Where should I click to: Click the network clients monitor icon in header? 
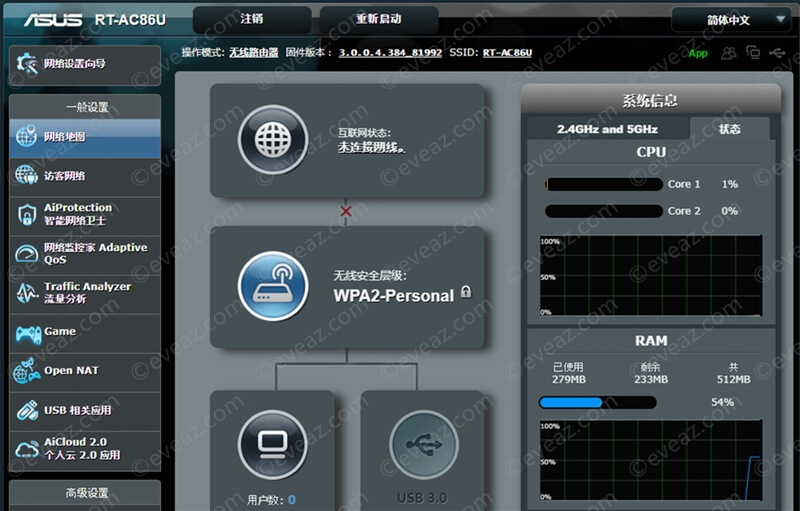tap(753, 53)
